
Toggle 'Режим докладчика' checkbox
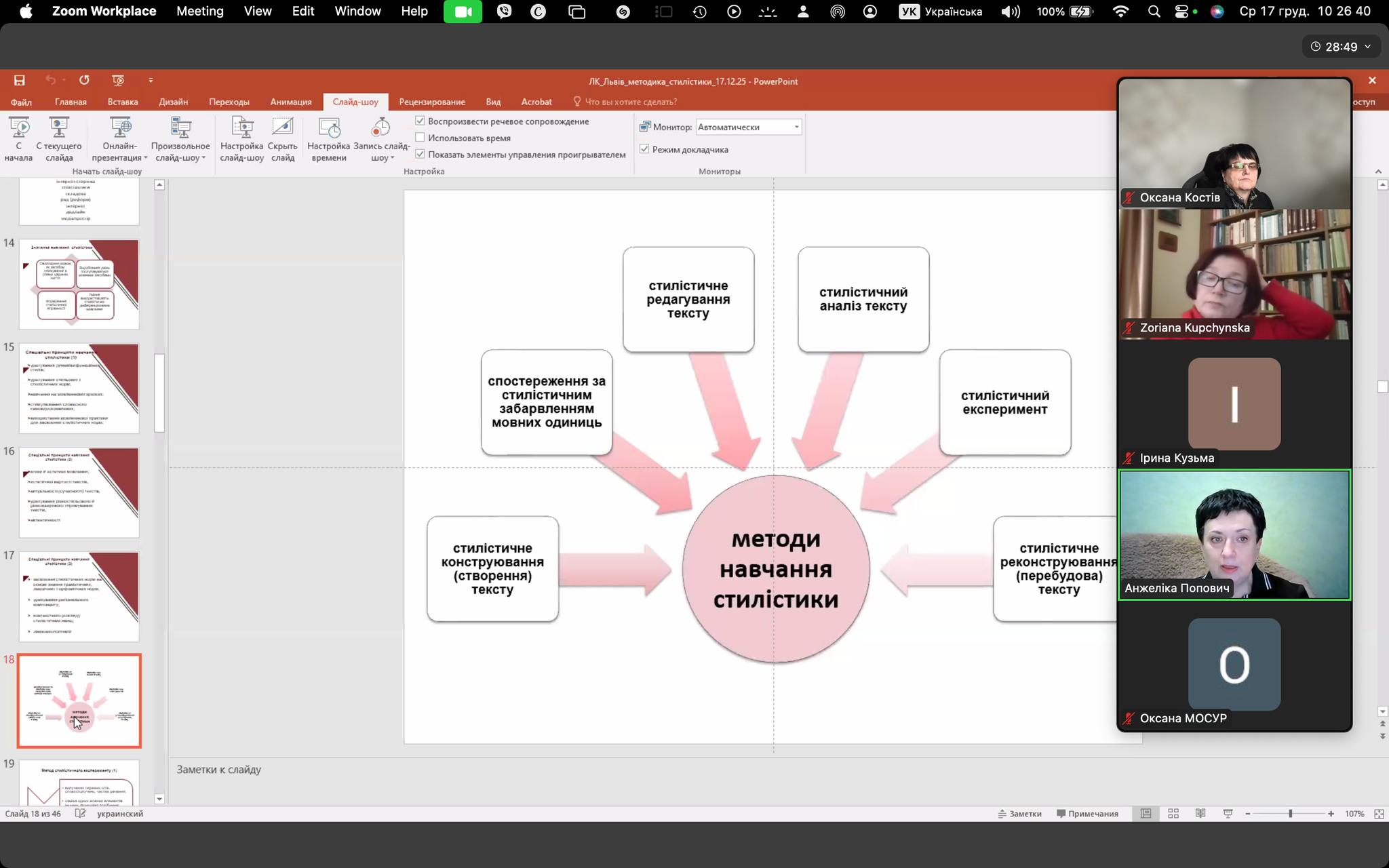click(x=644, y=149)
